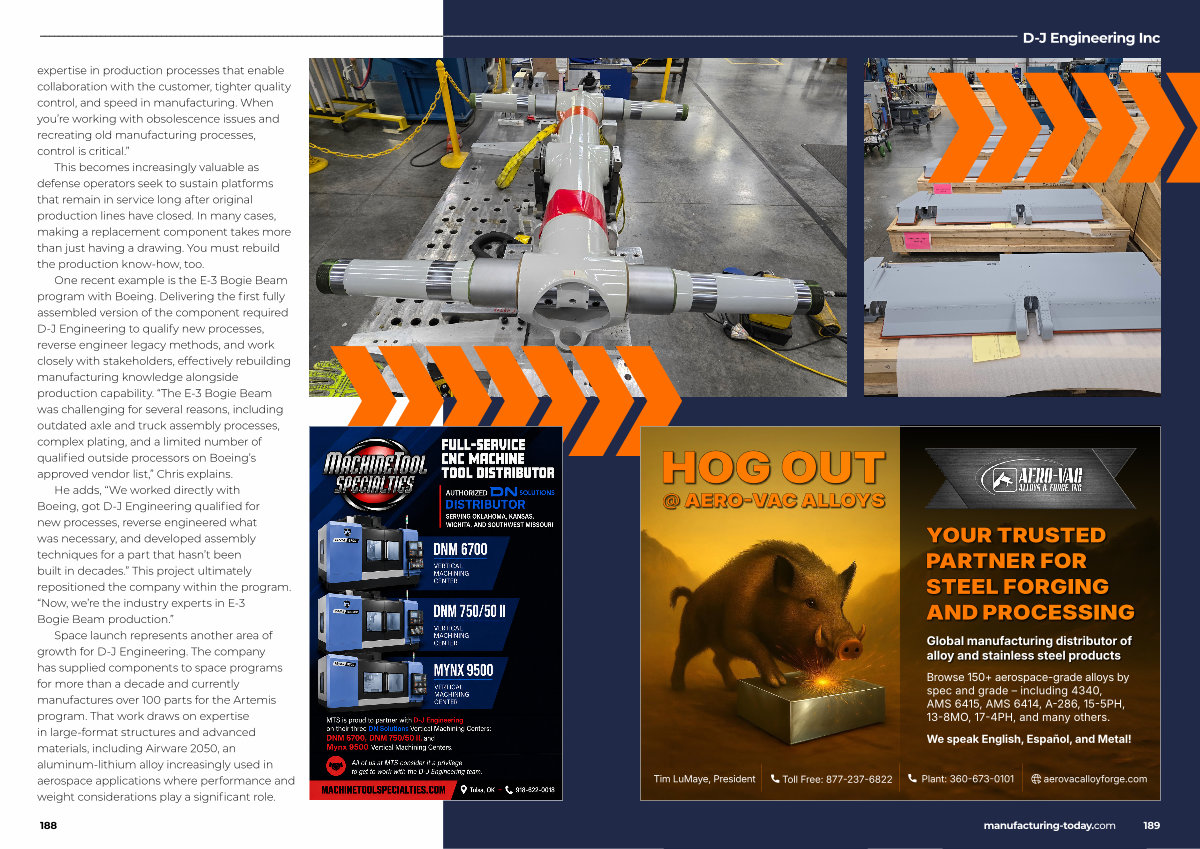
Task: Click the Machine Tool Specialties logo
Action: point(375,474)
